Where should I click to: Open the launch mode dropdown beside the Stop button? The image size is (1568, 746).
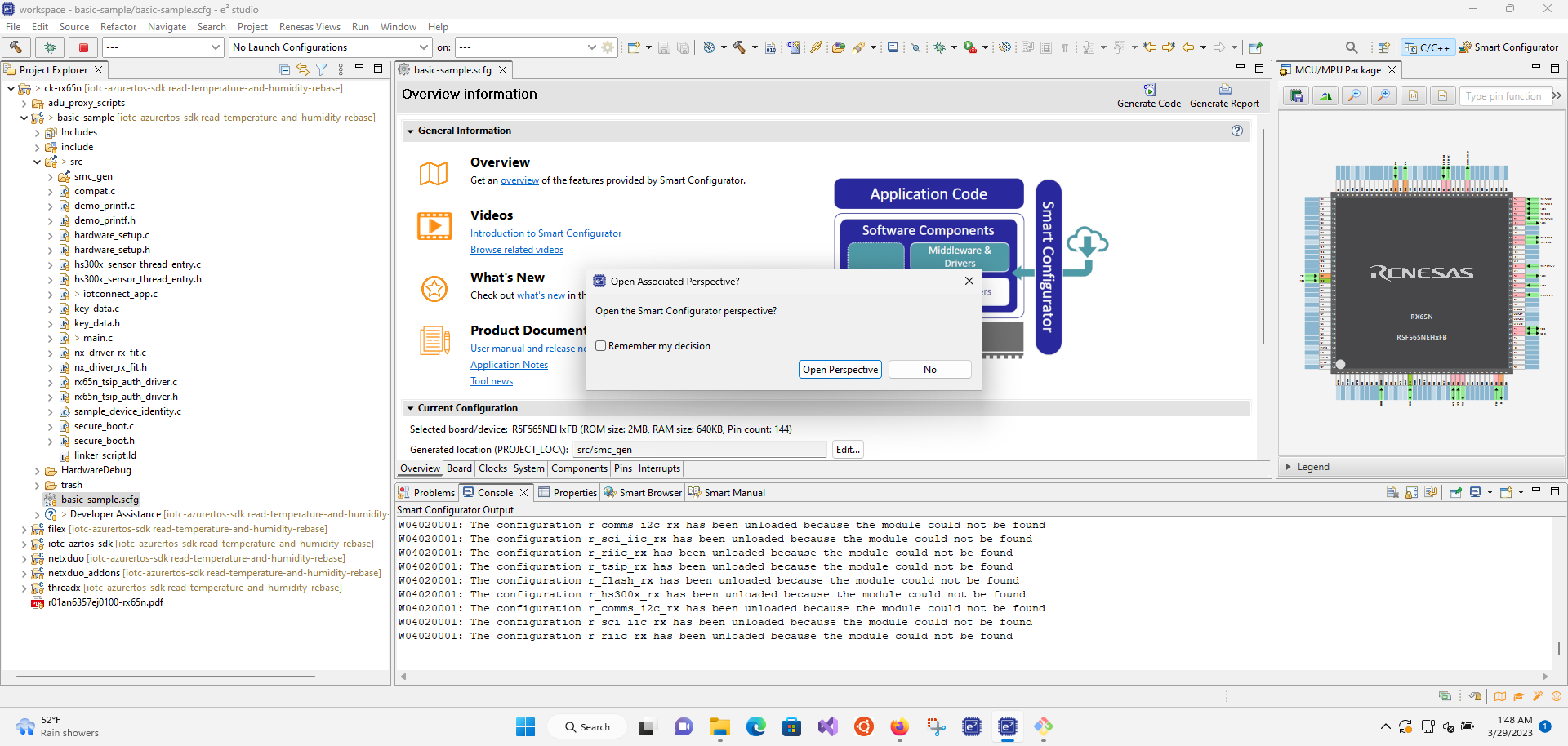coord(163,47)
